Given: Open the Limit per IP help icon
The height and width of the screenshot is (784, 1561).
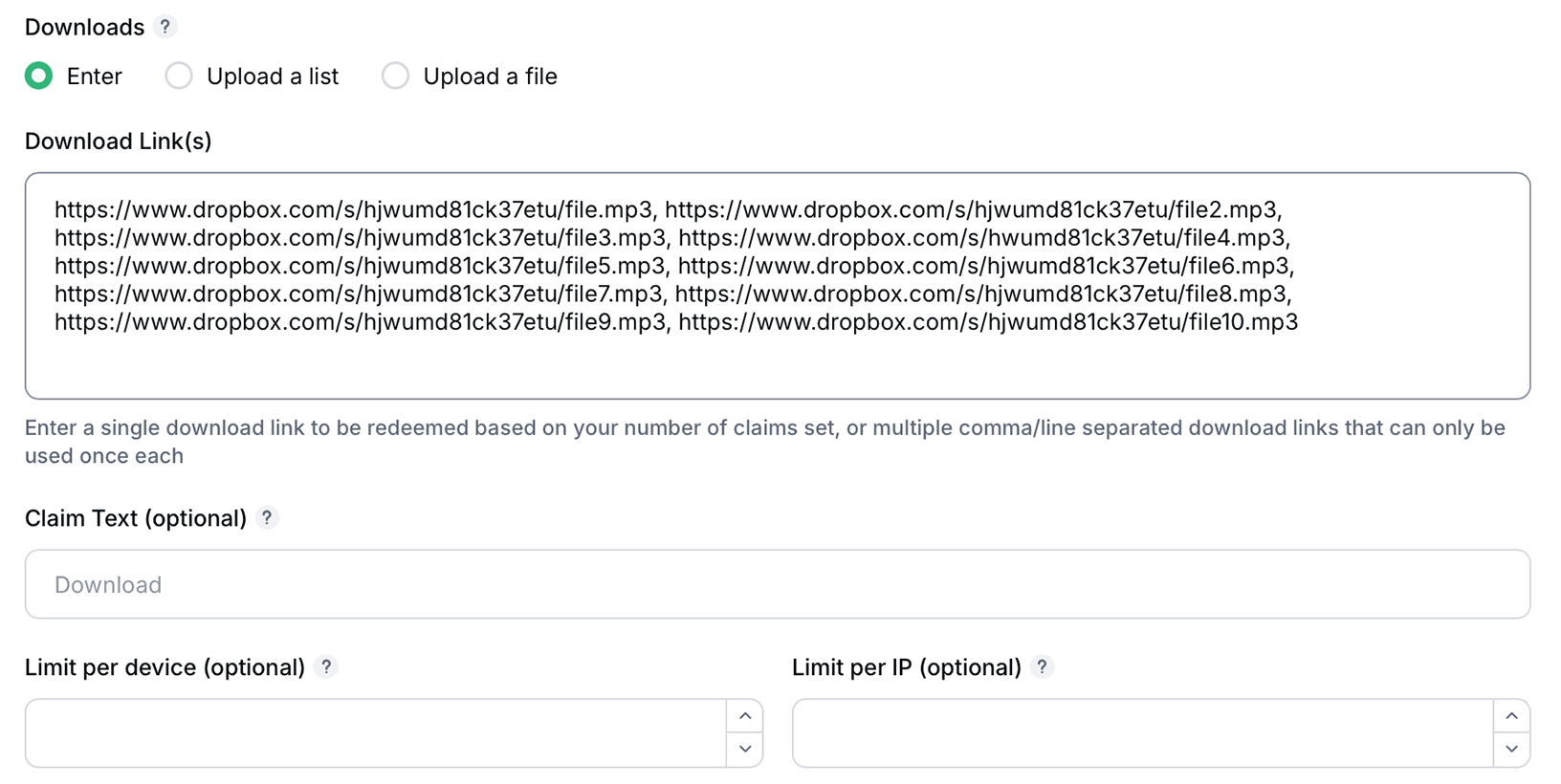Looking at the screenshot, I should pos(1043,666).
